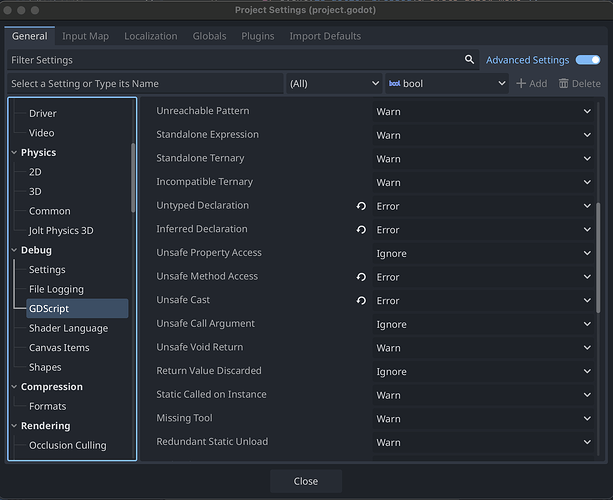The width and height of the screenshot is (613, 500).
Task: Select Formats under Compression
Action: click(x=47, y=406)
